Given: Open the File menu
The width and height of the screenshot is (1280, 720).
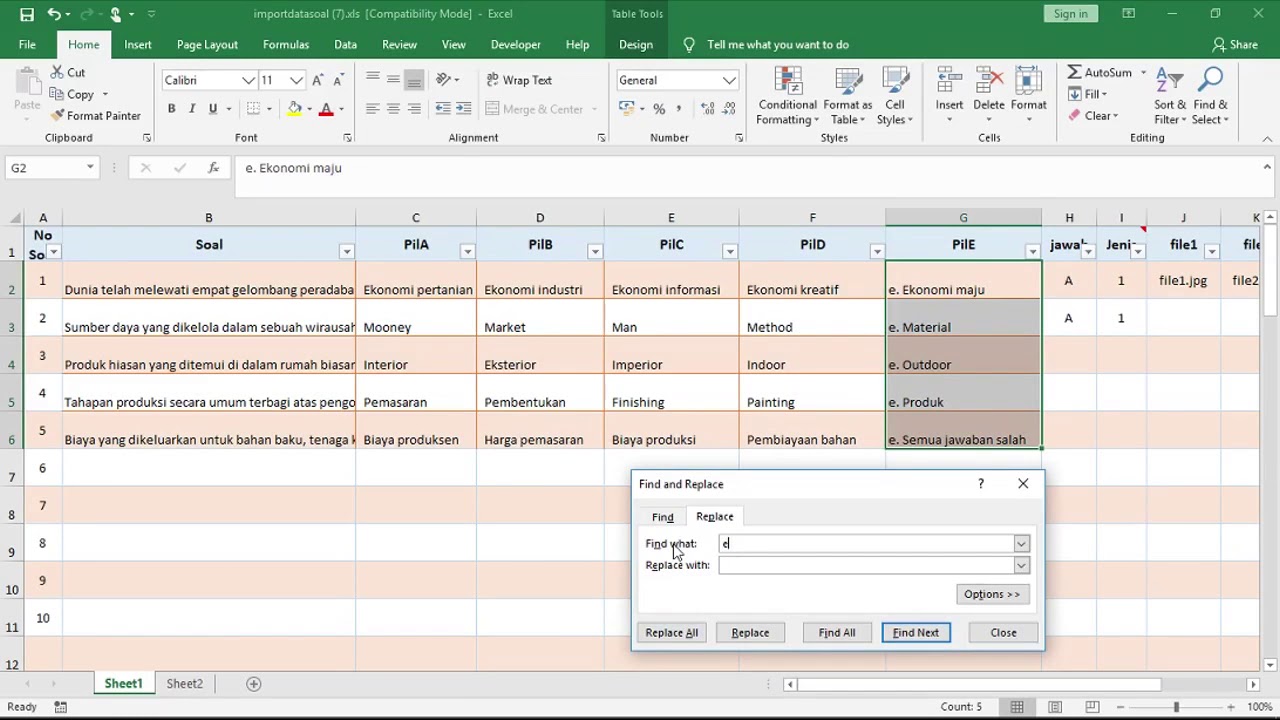Looking at the screenshot, I should [27, 44].
